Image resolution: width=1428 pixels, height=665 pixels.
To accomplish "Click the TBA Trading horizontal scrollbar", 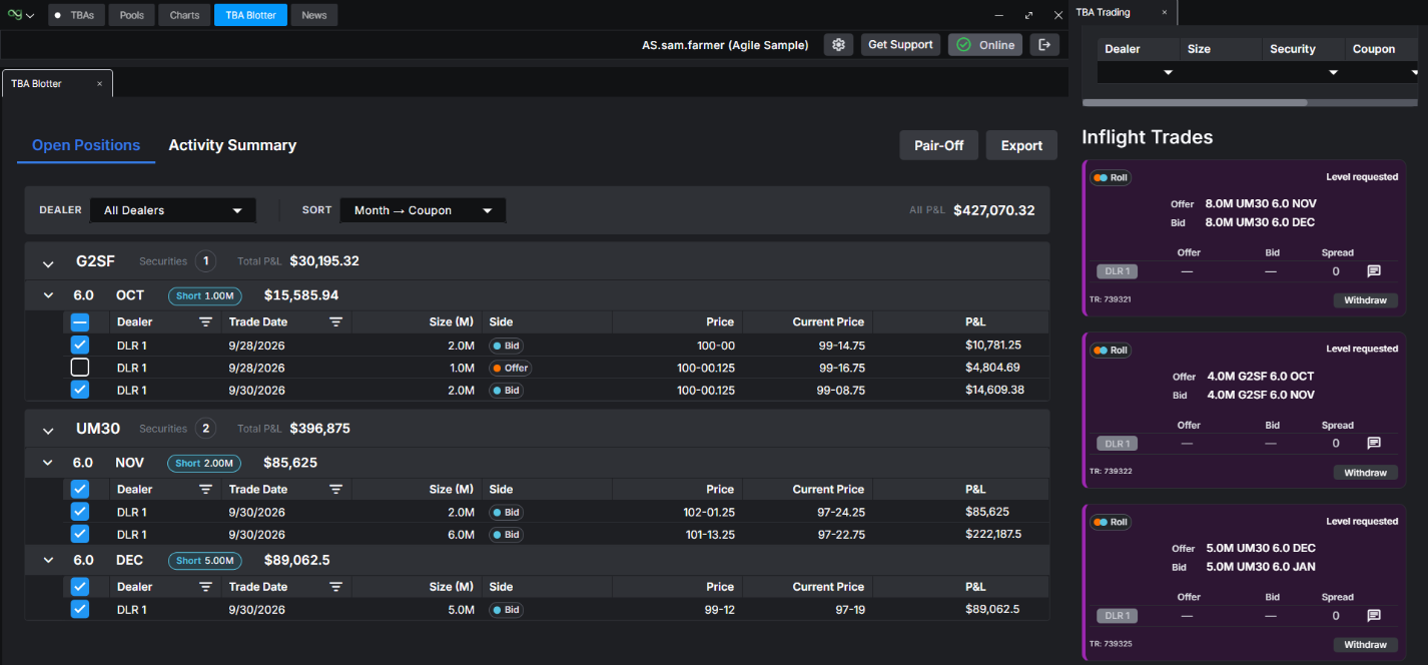I will point(1195,102).
